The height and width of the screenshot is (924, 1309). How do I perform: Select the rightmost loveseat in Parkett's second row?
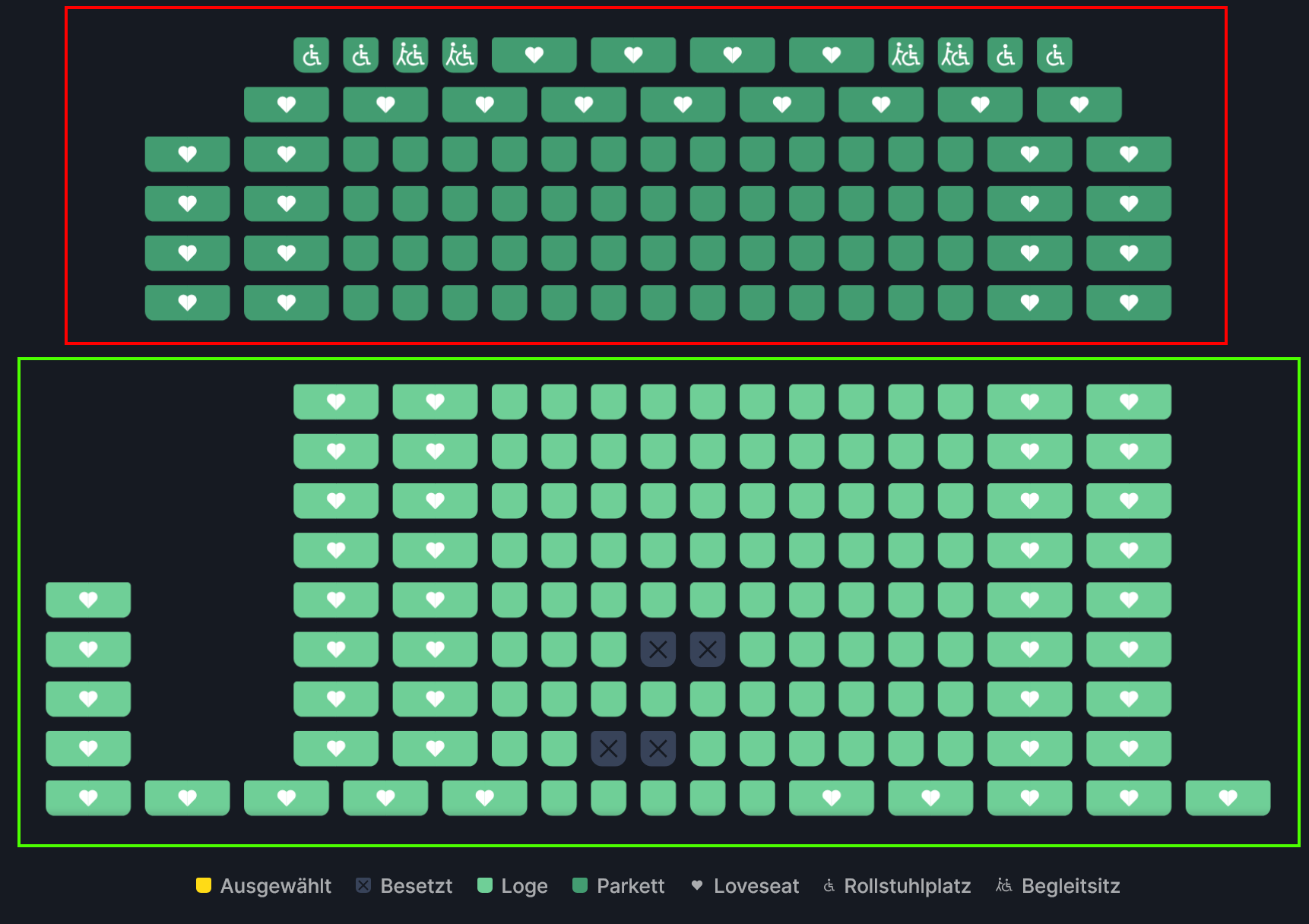1079,105
